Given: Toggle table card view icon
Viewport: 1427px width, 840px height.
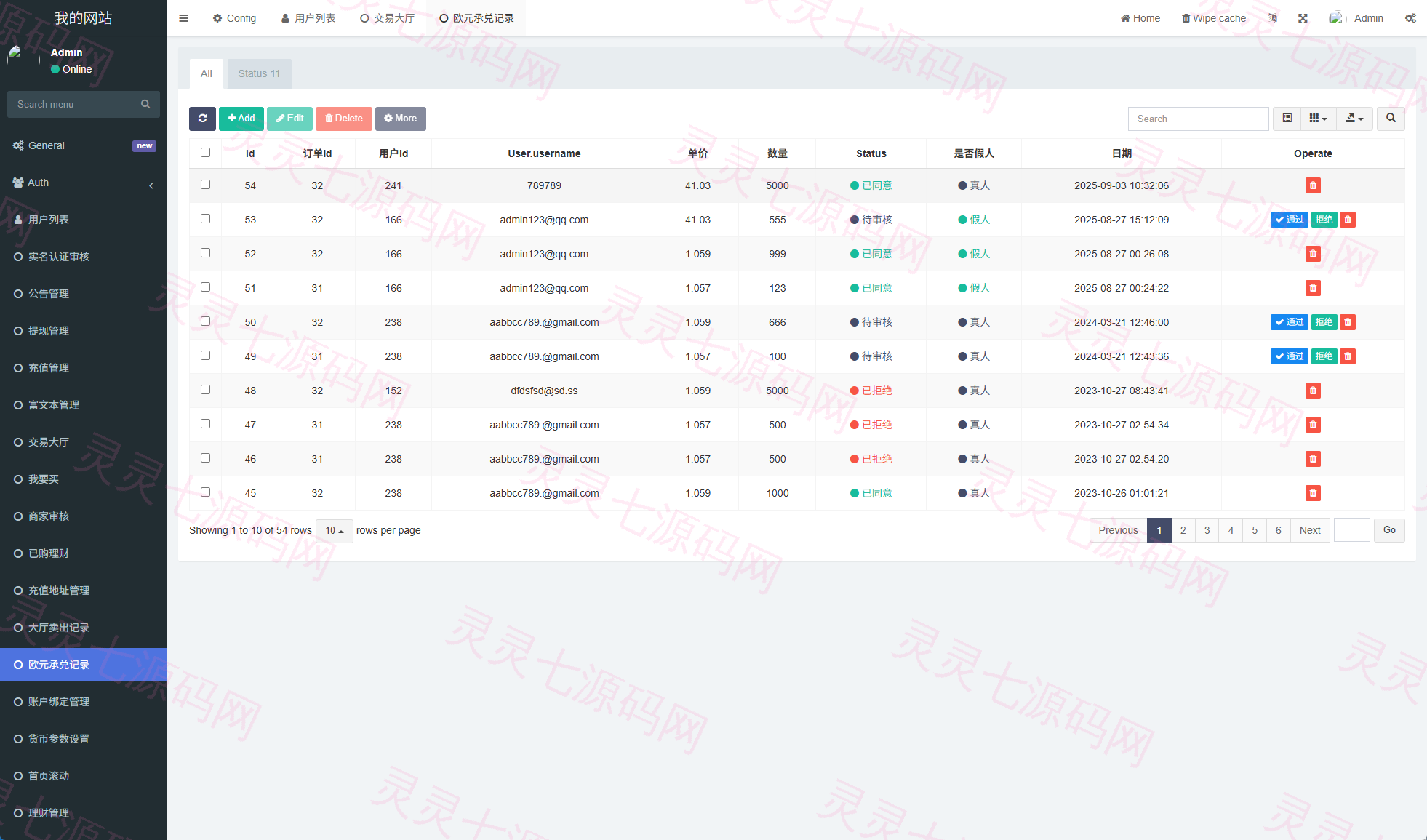Looking at the screenshot, I should tap(1287, 119).
